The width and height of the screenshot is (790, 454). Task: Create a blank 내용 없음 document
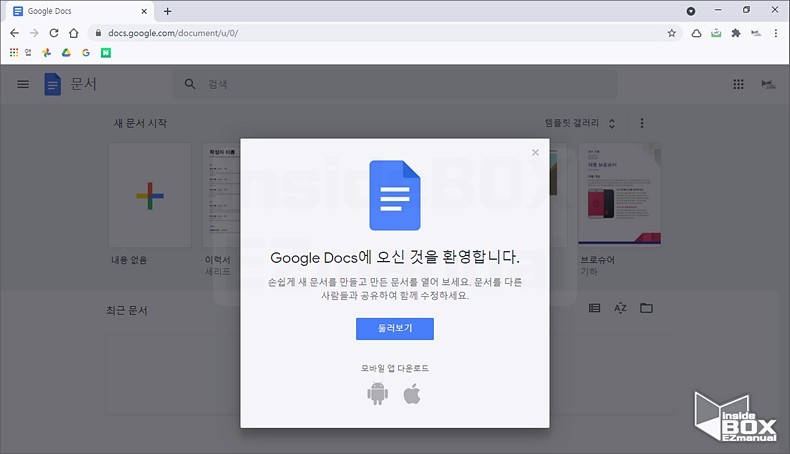point(150,195)
